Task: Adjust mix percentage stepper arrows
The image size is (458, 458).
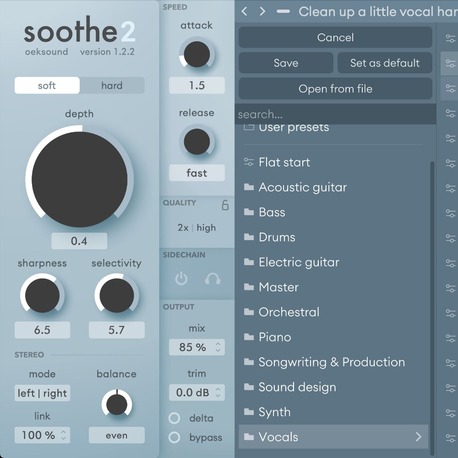Action: 218,347
